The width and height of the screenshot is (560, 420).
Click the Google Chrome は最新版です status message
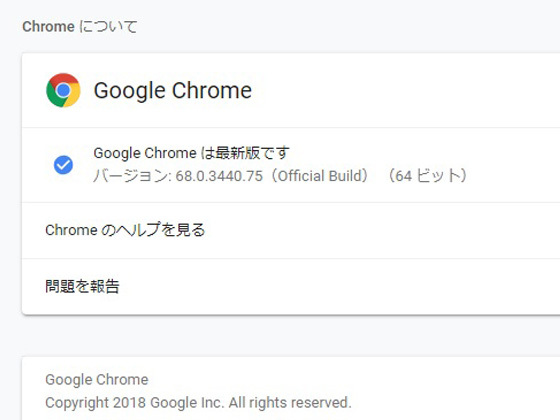(191, 153)
